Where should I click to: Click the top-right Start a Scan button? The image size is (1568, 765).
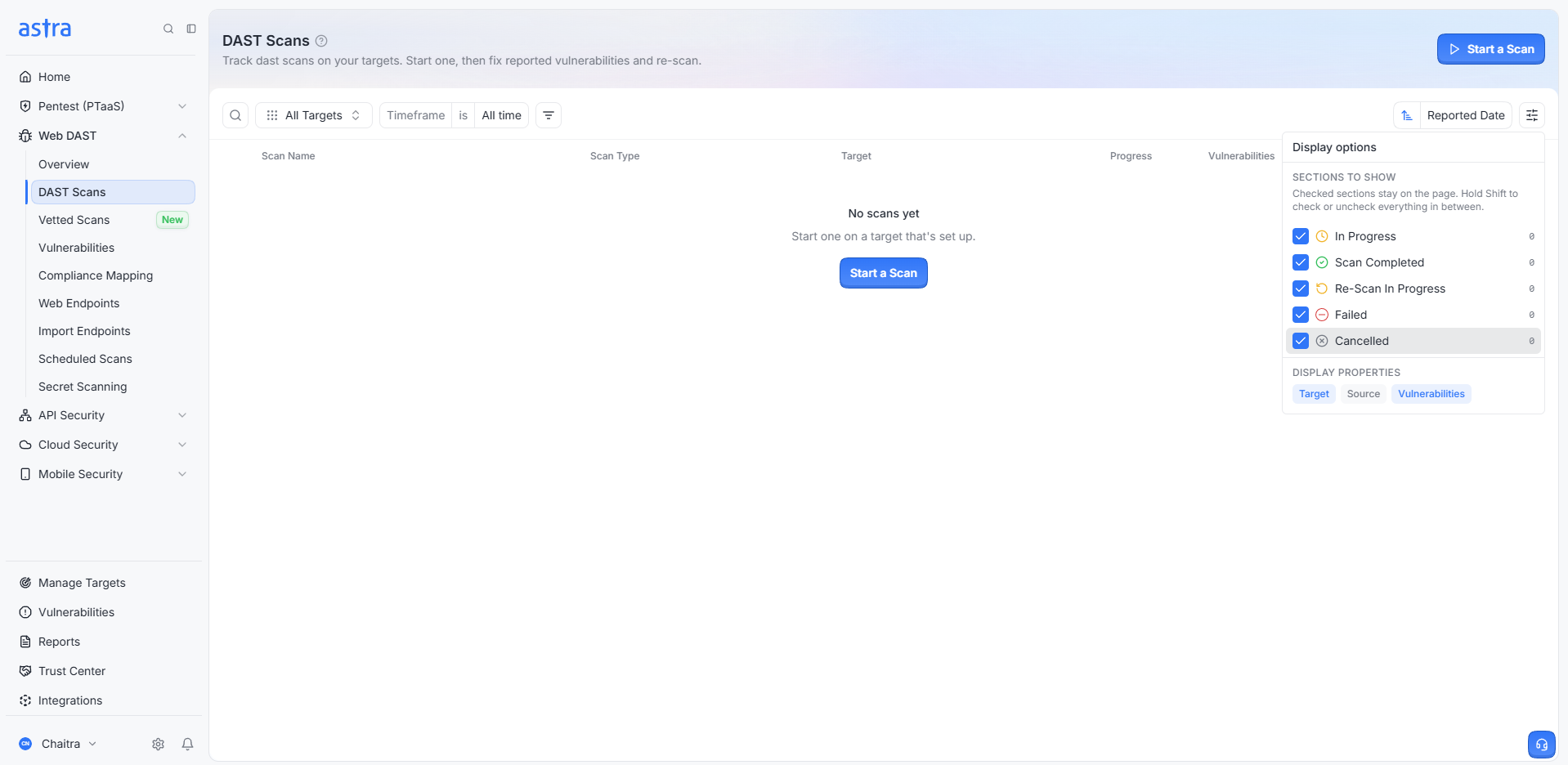(1491, 49)
